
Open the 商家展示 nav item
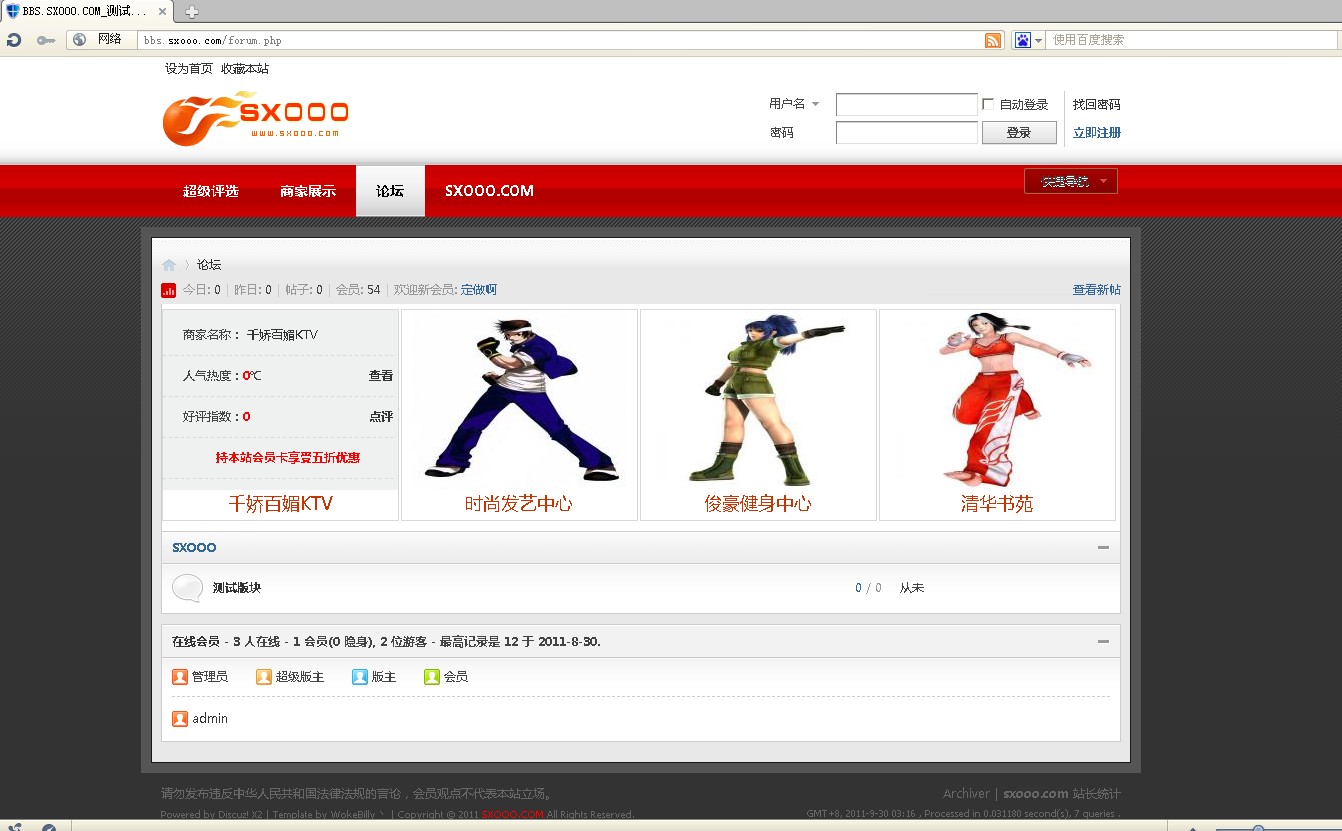[x=308, y=191]
